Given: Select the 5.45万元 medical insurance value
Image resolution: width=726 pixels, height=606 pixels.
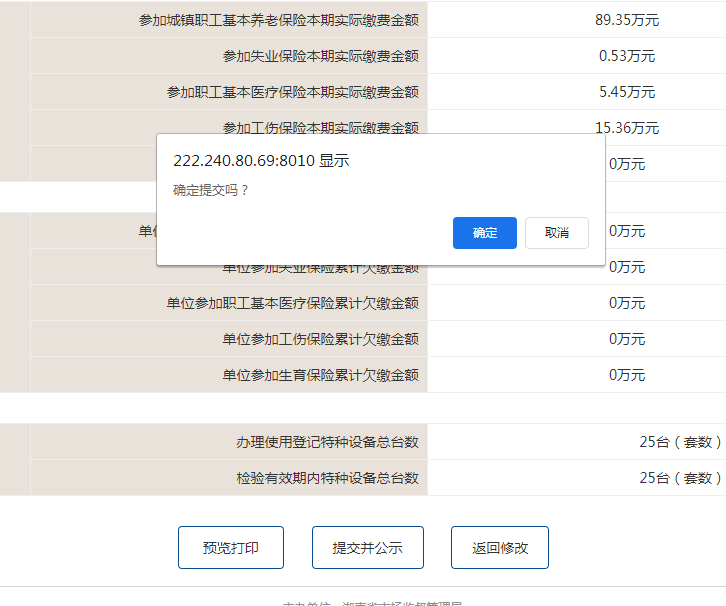Looking at the screenshot, I should click(626, 92).
